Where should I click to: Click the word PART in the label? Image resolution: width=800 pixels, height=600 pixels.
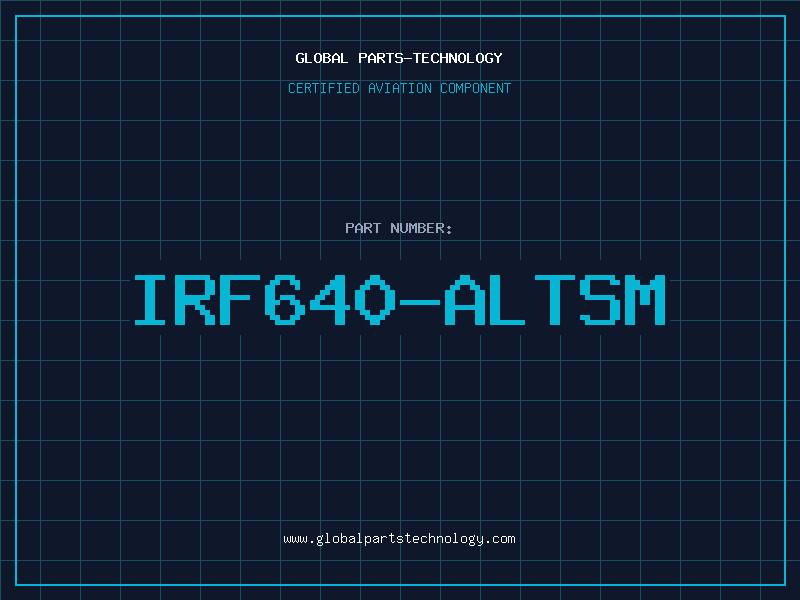[x=363, y=228]
